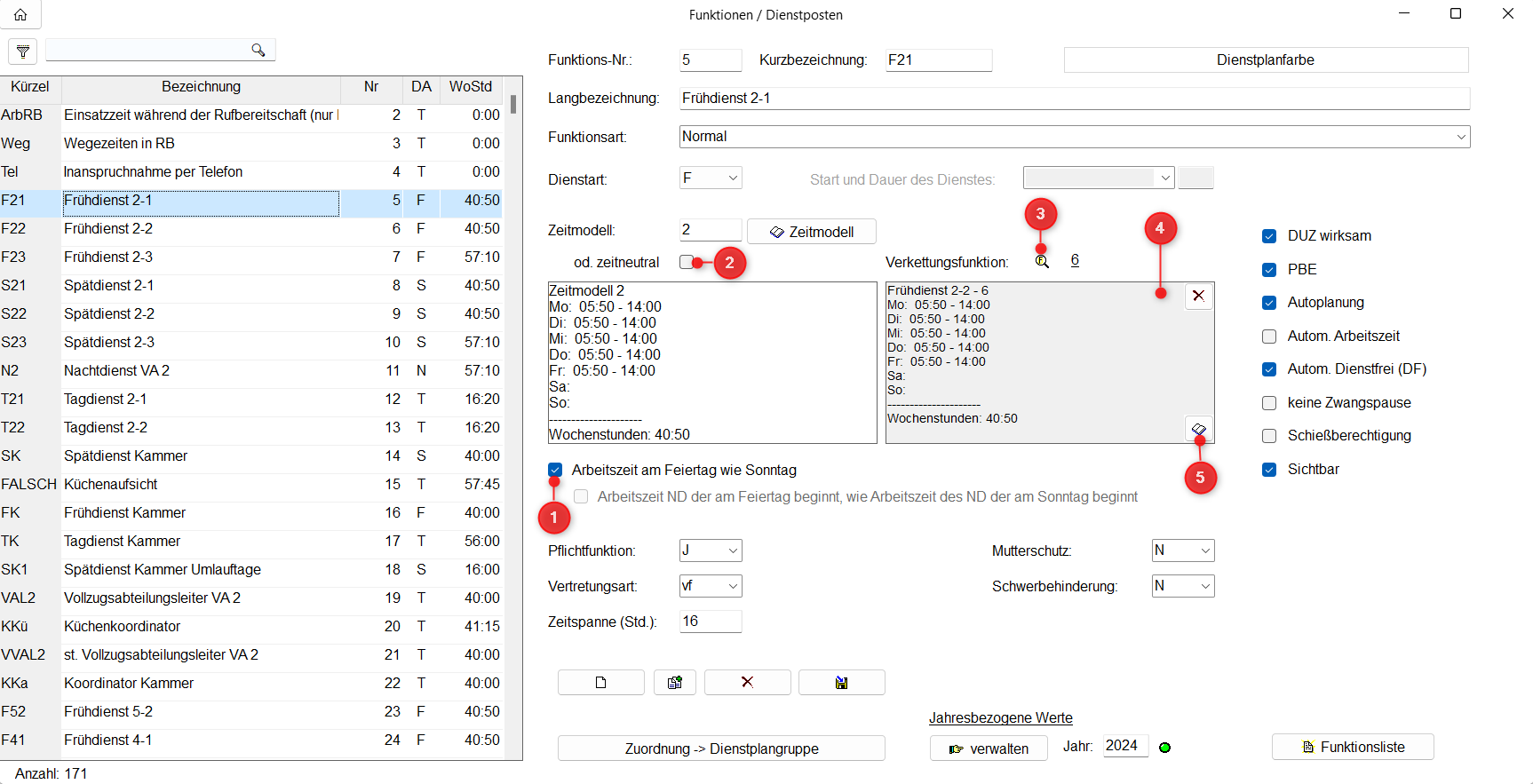Click the delete X button below Zeitspanne

click(747, 682)
